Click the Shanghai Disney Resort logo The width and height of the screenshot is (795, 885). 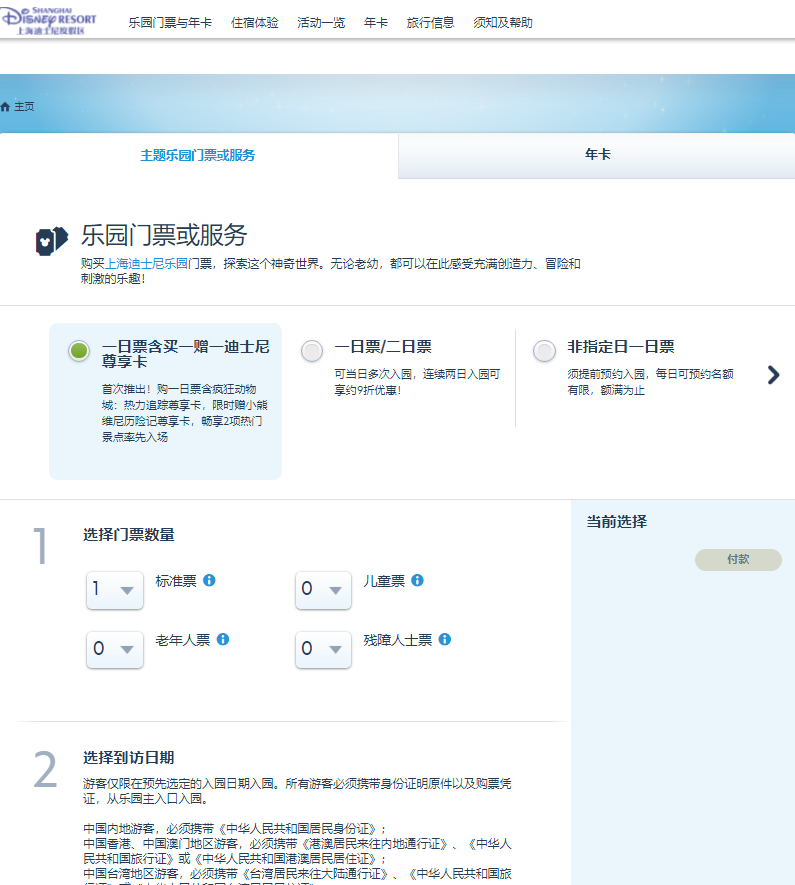click(x=49, y=21)
